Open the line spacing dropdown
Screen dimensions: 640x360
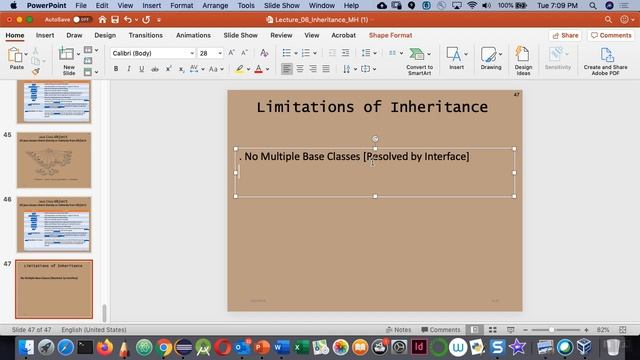(x=375, y=53)
